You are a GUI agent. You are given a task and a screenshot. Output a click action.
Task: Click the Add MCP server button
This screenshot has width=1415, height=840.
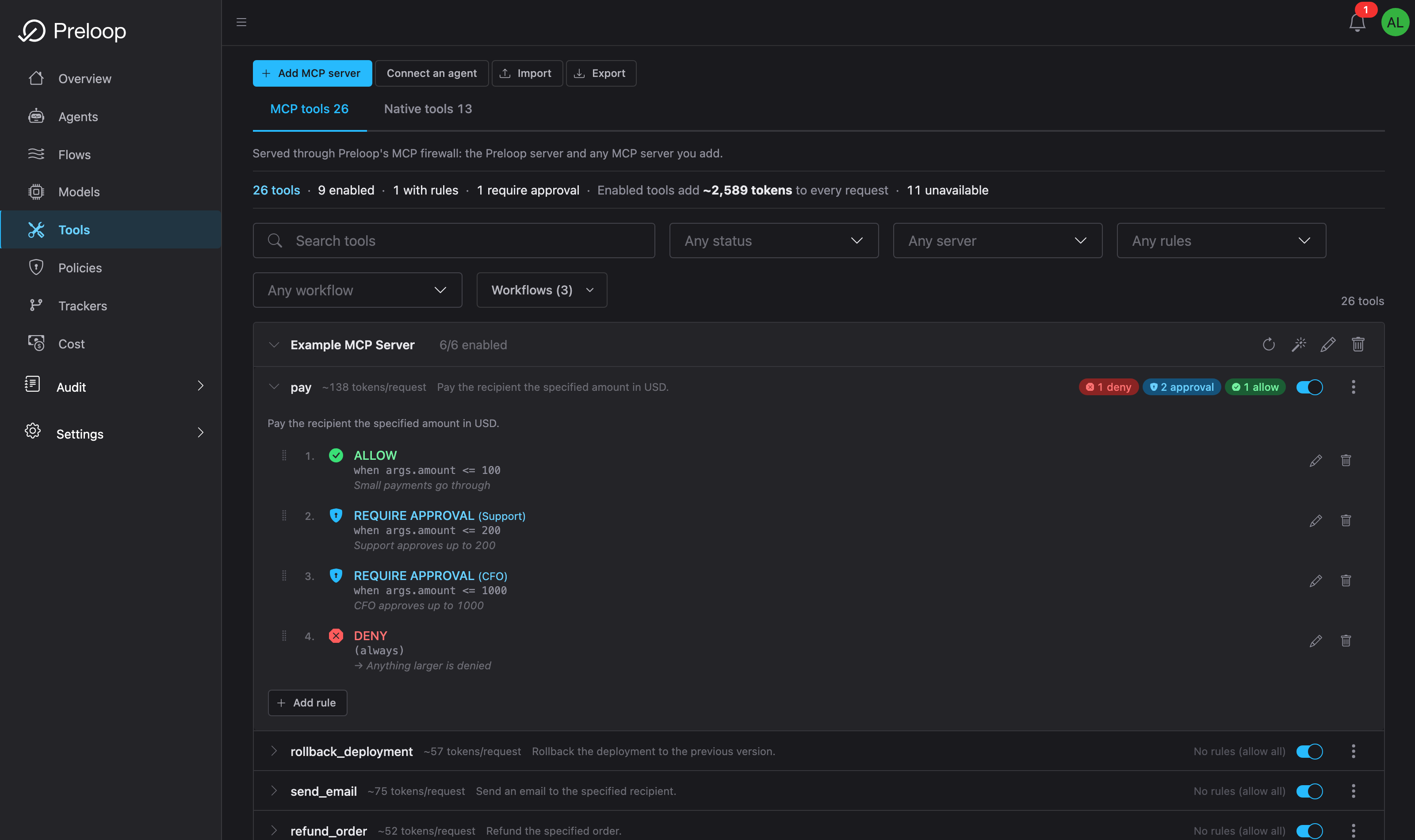(x=313, y=73)
